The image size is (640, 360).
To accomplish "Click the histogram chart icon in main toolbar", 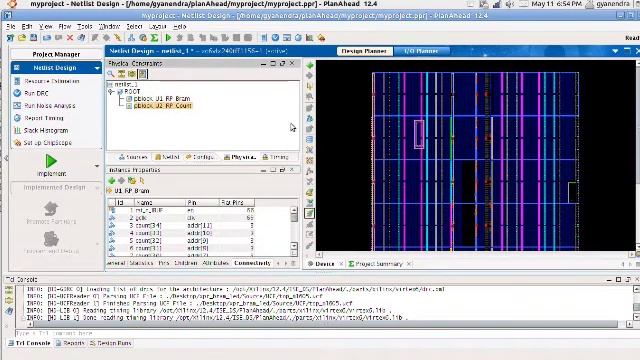I will point(310,38).
